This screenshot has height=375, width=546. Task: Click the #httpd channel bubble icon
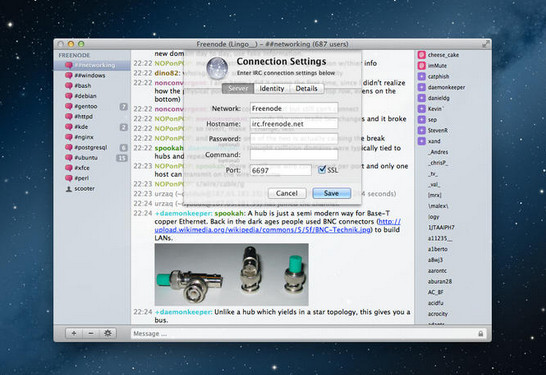pyautogui.click(x=69, y=116)
